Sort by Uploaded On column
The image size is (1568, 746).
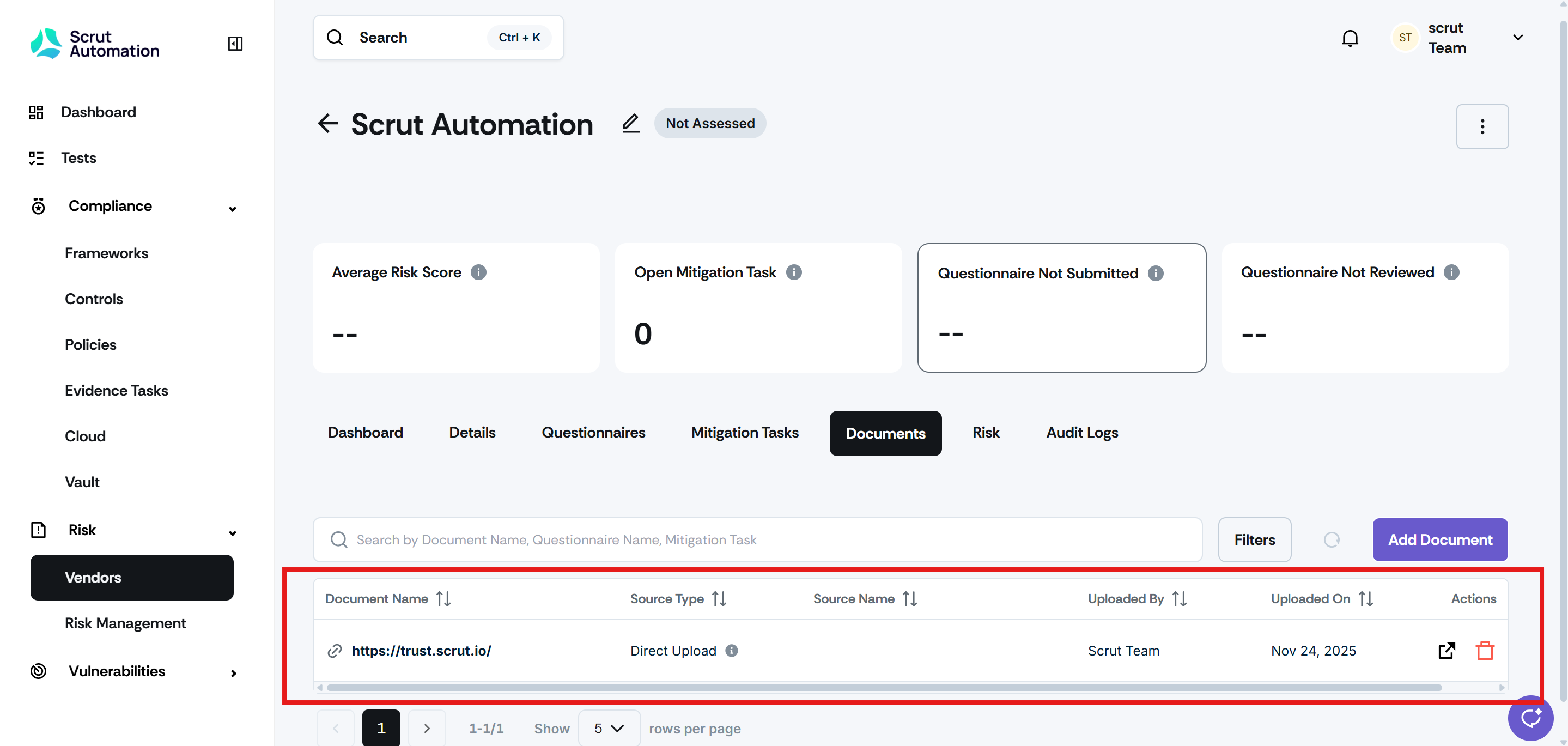coord(1365,599)
